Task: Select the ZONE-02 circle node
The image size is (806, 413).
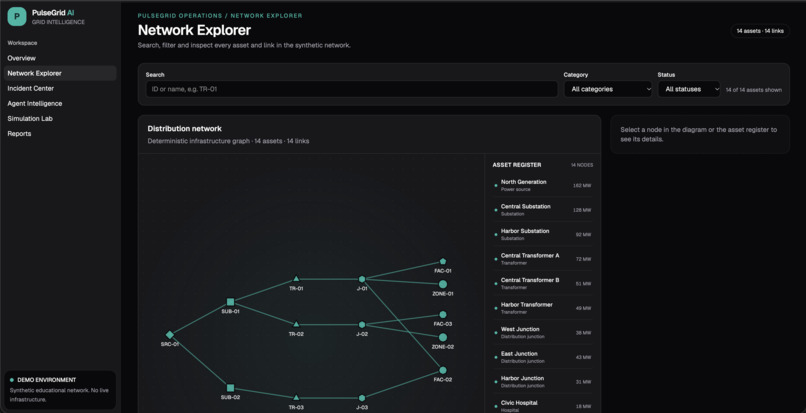Action: point(443,337)
